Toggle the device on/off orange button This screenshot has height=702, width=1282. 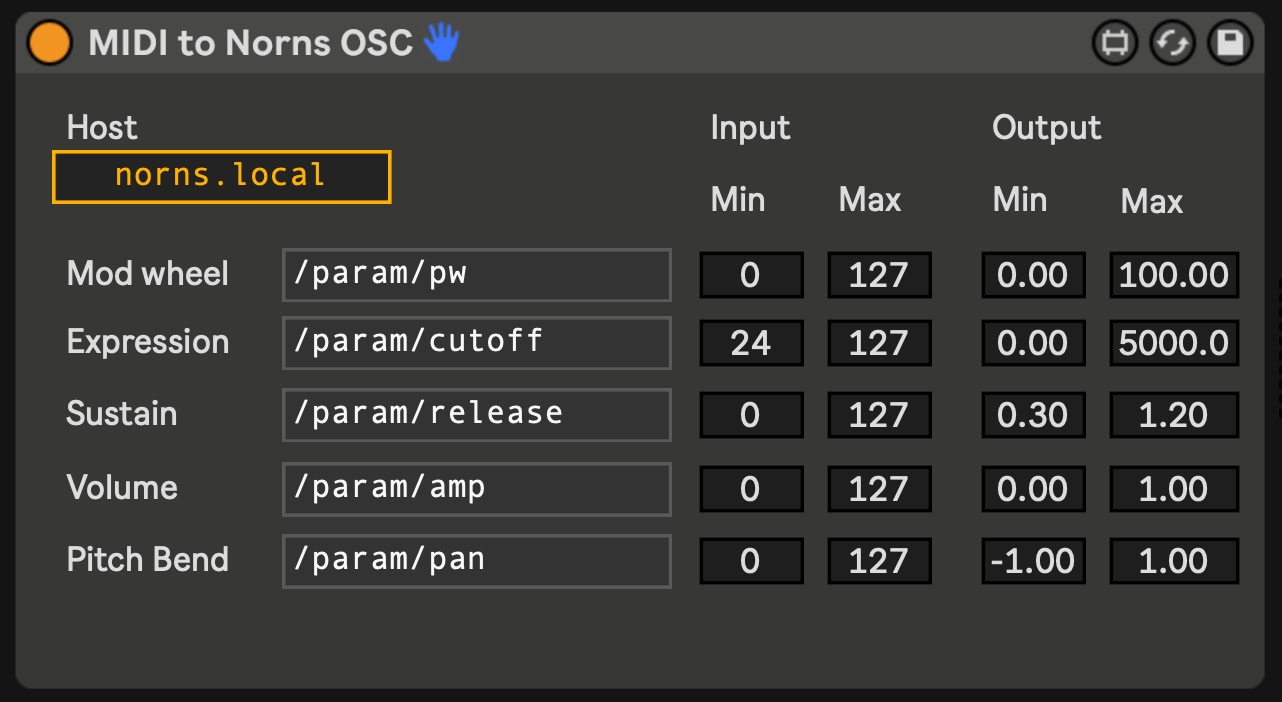50,43
